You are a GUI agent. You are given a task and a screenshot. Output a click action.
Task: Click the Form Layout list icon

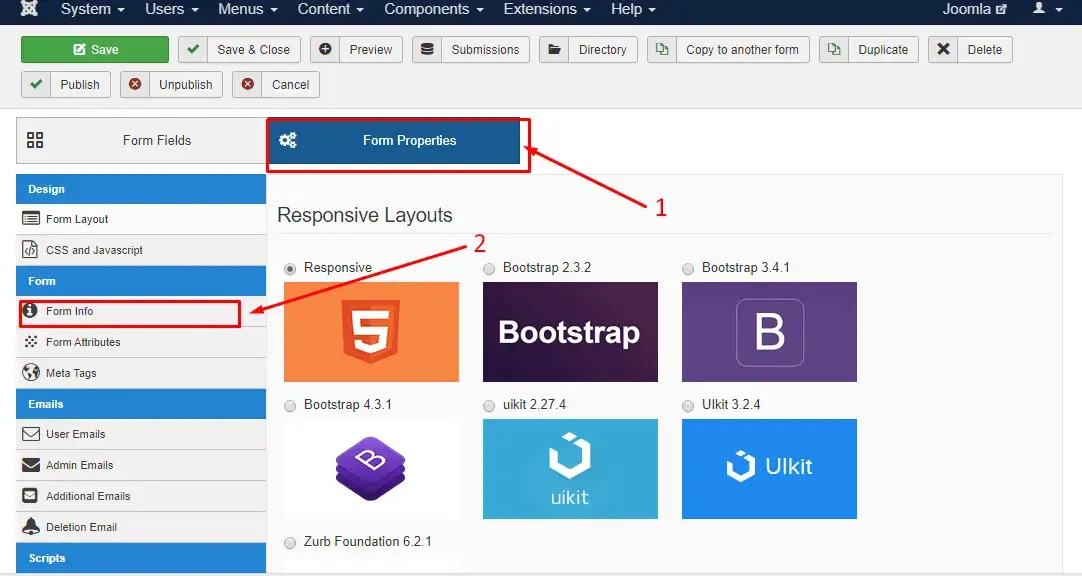31,219
